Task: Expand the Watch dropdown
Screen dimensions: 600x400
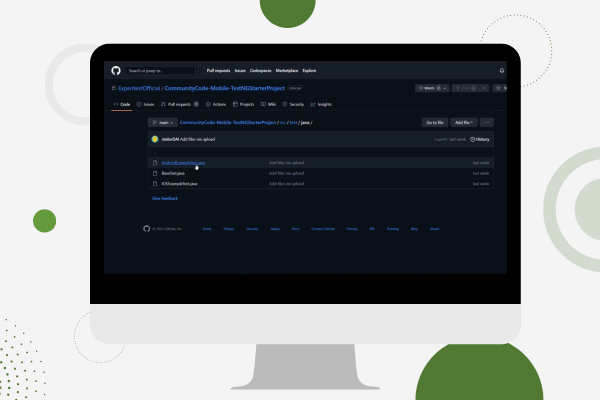Action: pos(432,88)
